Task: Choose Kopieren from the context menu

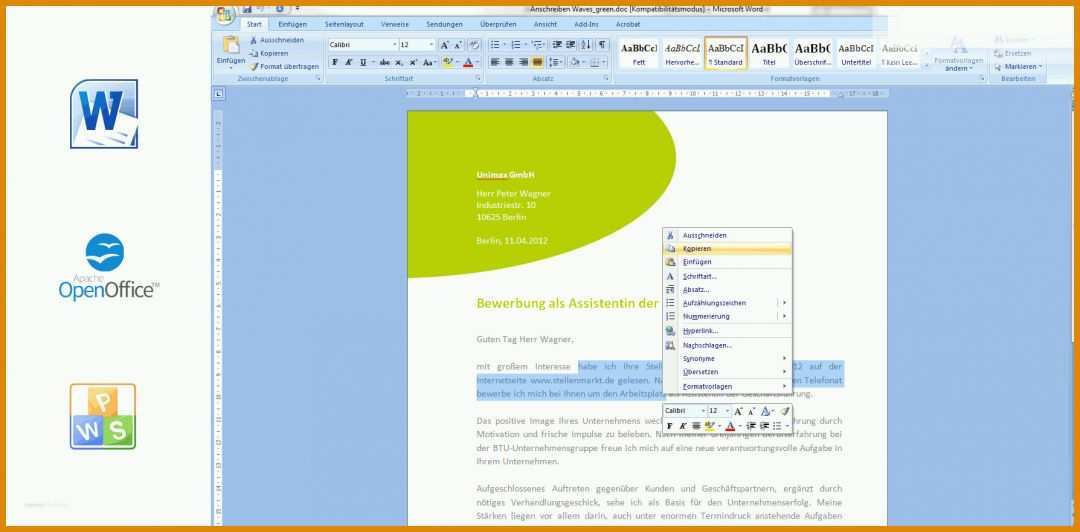Action: point(727,248)
